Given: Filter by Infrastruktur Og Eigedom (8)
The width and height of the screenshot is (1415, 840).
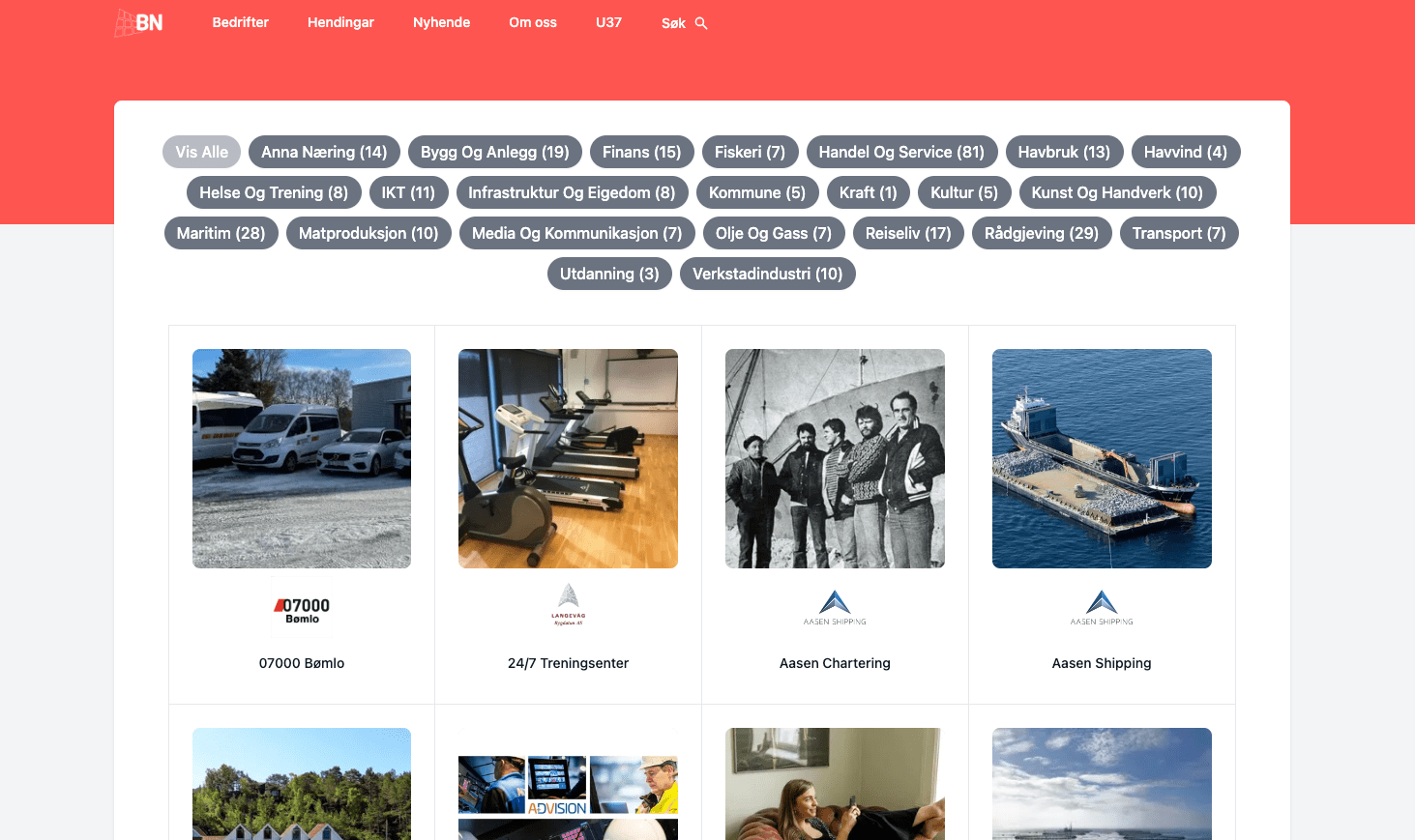Looking at the screenshot, I should click(573, 192).
